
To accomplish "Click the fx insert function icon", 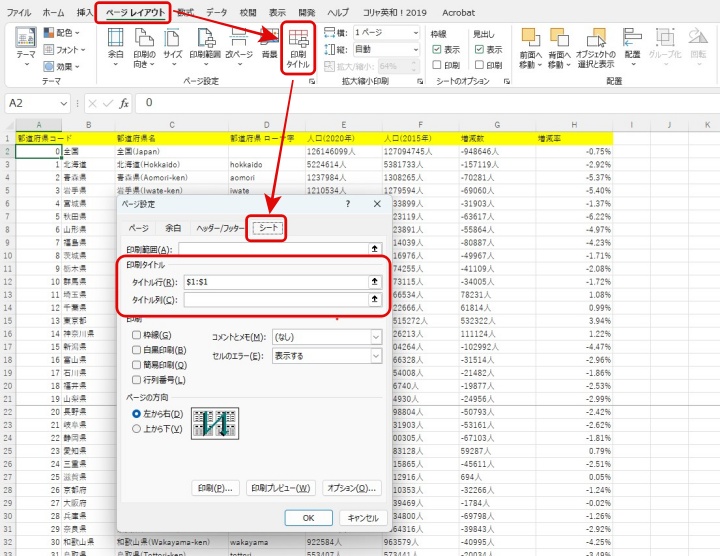I will pyautogui.click(x=124, y=103).
